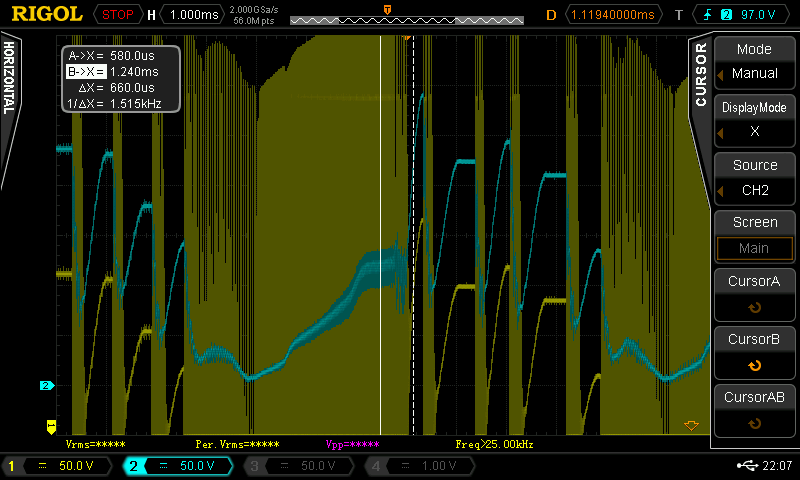Click the ΔX = 660.0us readout

click(x=116, y=88)
